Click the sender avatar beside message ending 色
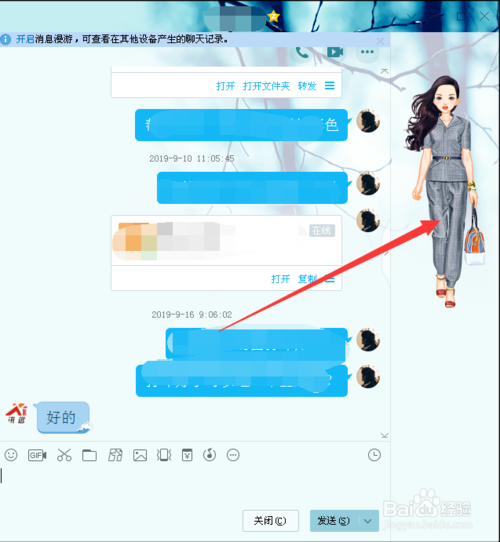Screen dimensions: 500x542 click(x=368, y=121)
